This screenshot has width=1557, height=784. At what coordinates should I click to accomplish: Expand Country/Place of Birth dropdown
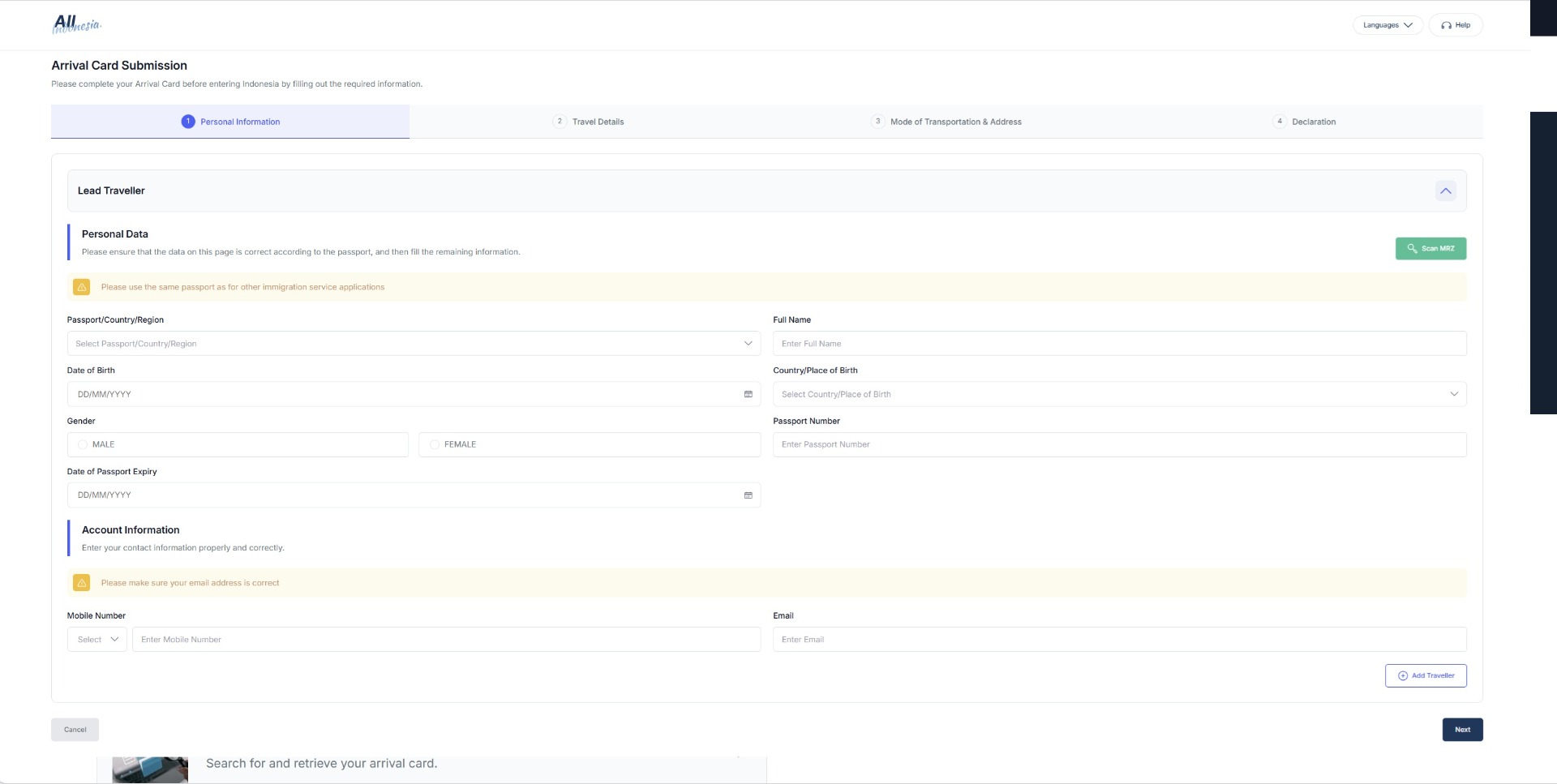click(x=1119, y=395)
